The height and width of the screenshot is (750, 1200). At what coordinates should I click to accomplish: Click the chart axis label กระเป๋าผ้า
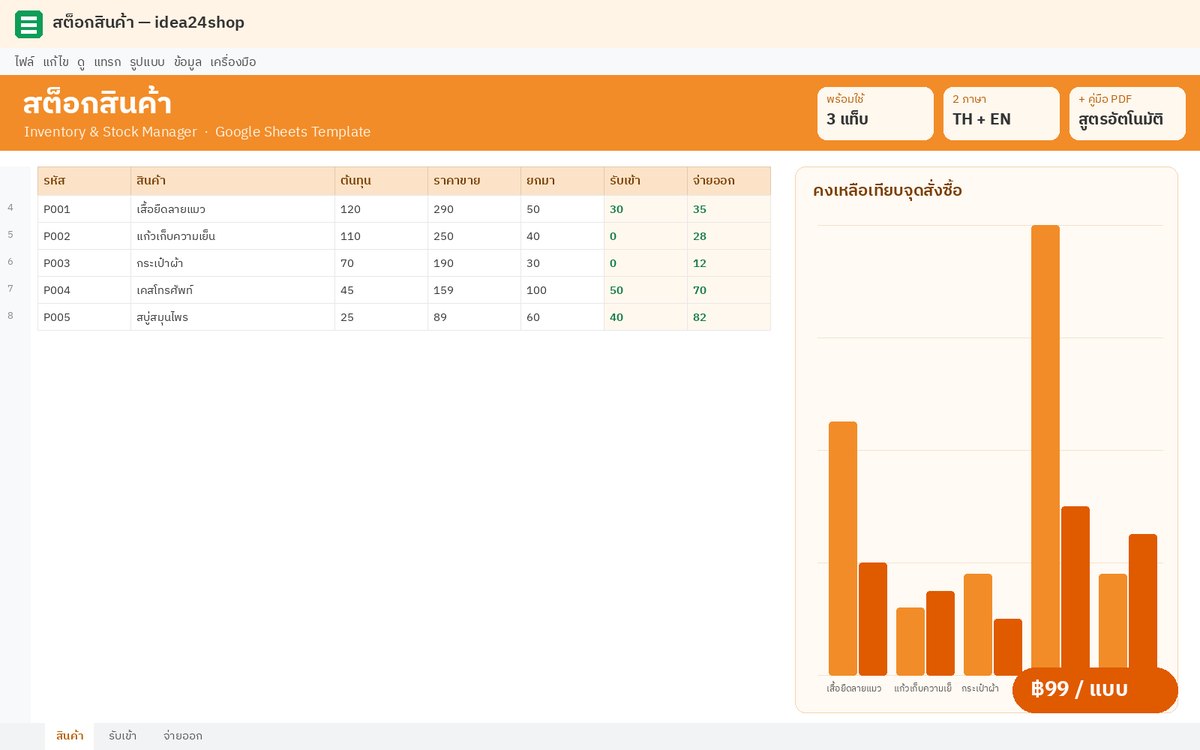[980, 689]
